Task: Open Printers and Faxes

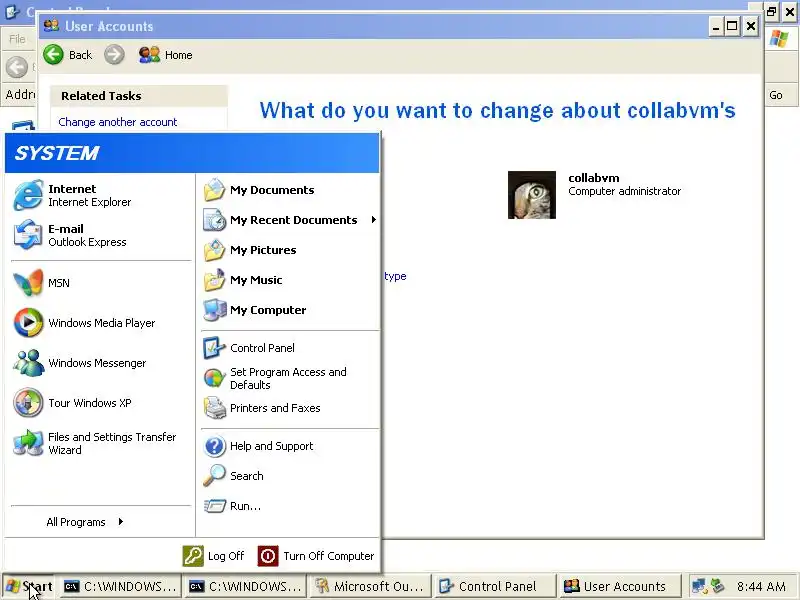Action: click(x=290, y=408)
